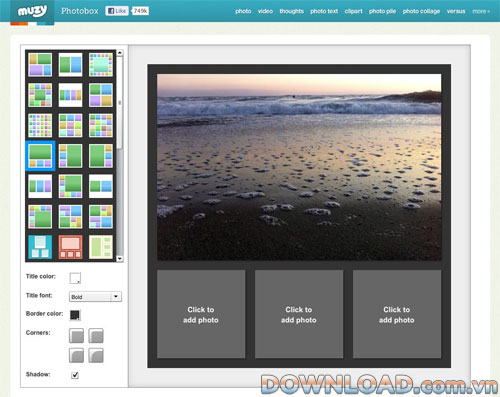The height and width of the screenshot is (397, 500).
Task: Open the 'video' section
Action: coord(265,11)
